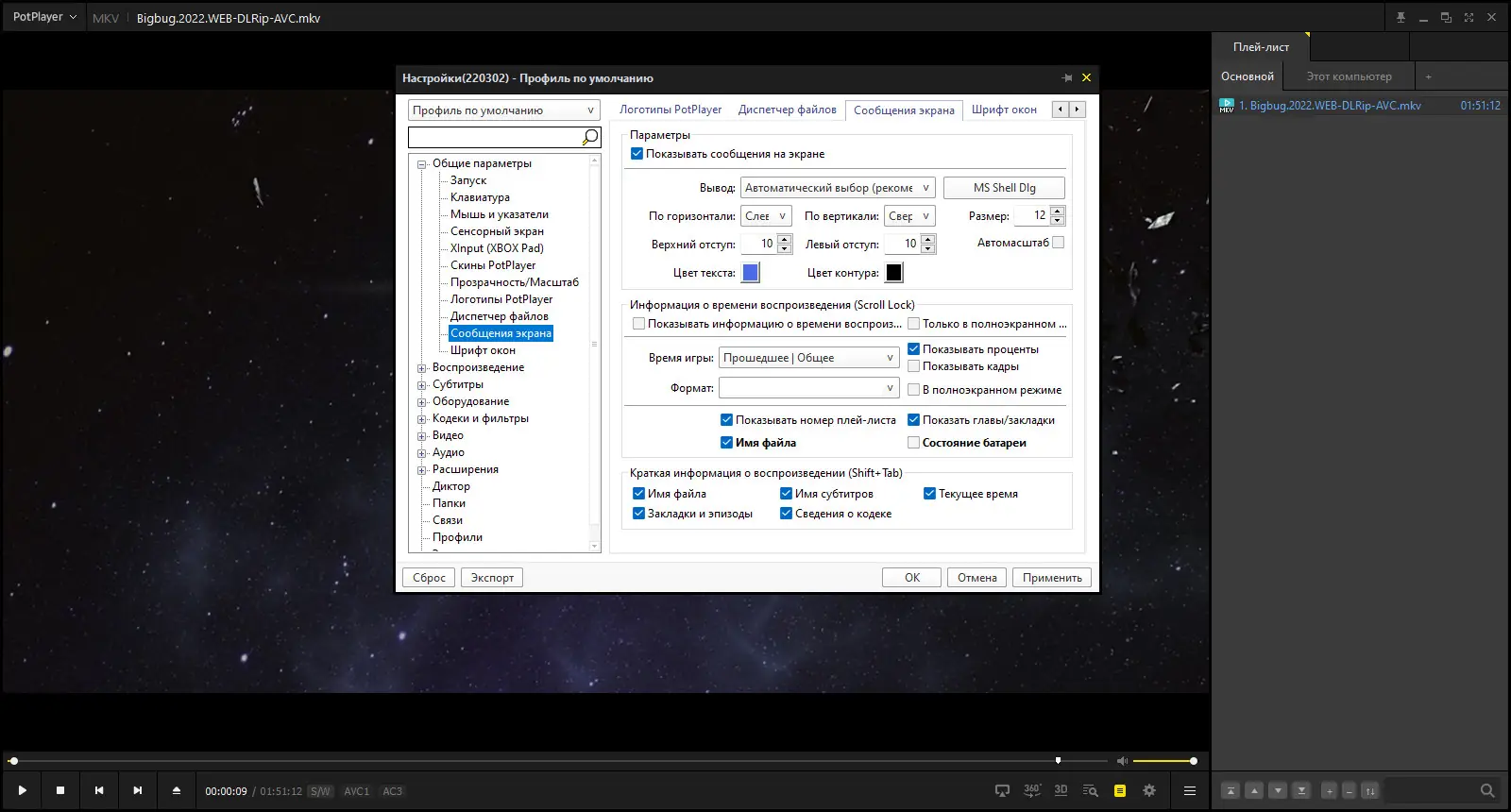Click the MKV file icon in playlist

1227,105
